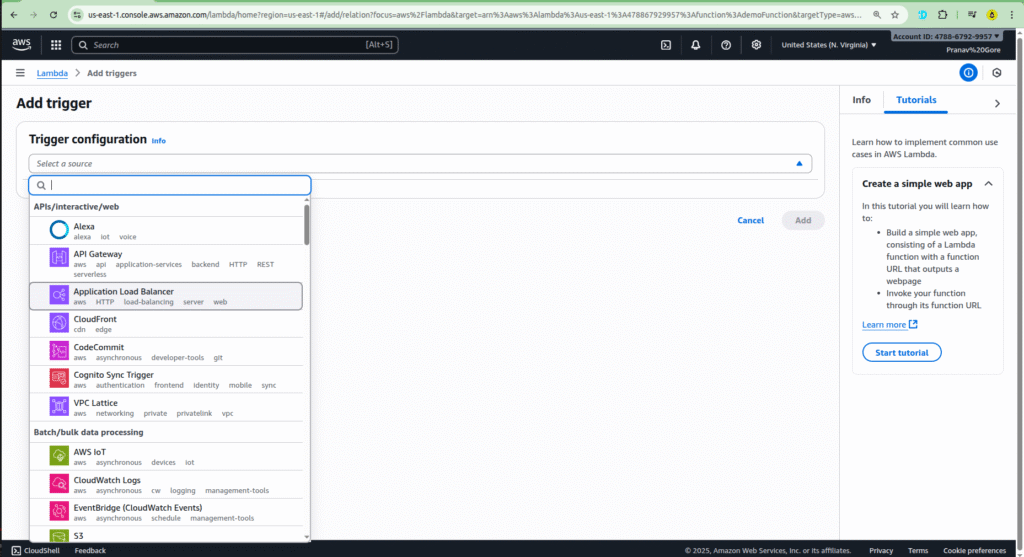
Task: Select the Cognito Sync Trigger icon
Action: [59, 378]
